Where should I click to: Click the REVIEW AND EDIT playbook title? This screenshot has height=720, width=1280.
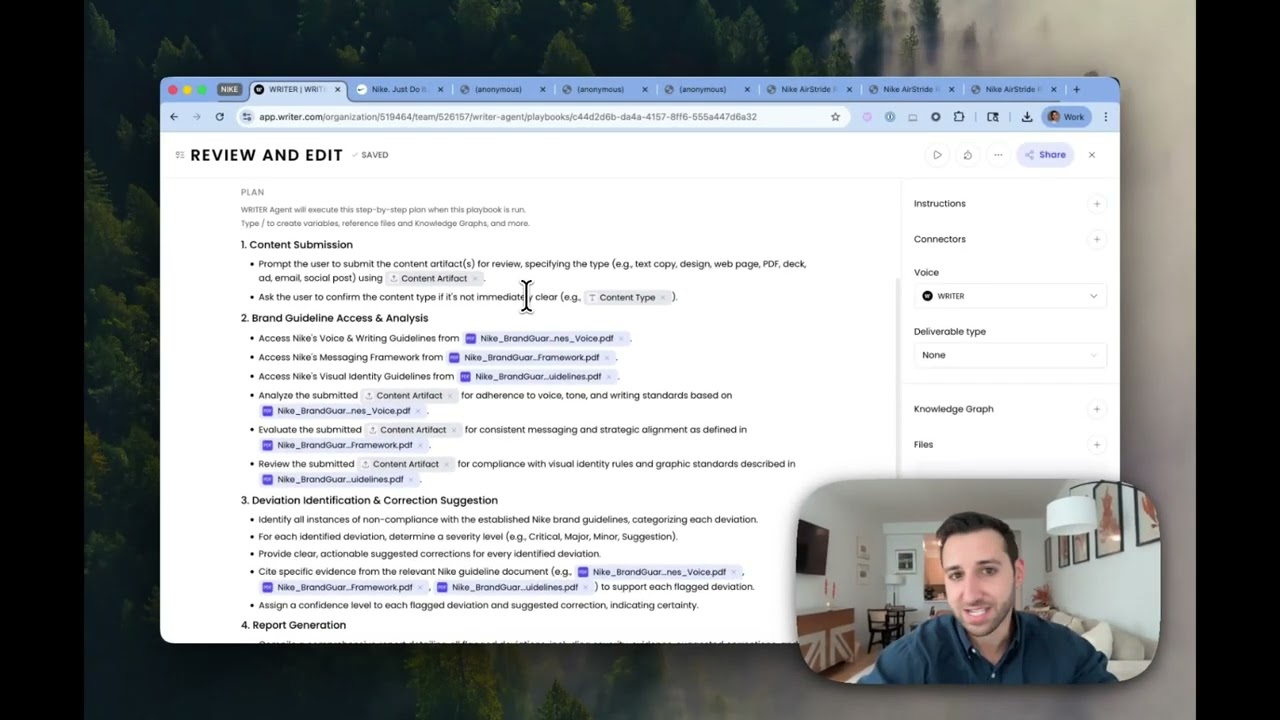coord(266,155)
